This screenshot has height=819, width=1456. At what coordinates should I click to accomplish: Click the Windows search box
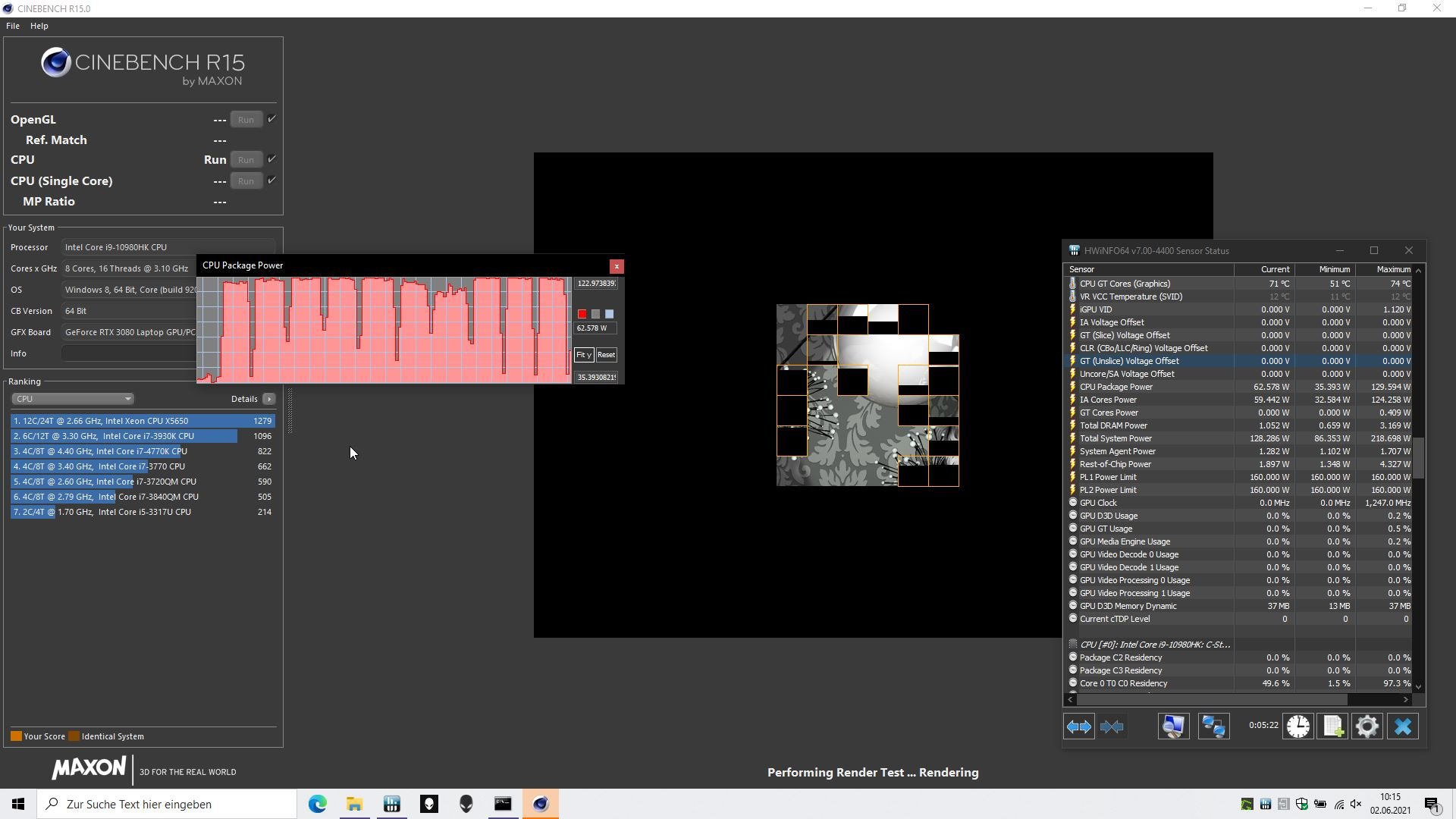(x=167, y=804)
